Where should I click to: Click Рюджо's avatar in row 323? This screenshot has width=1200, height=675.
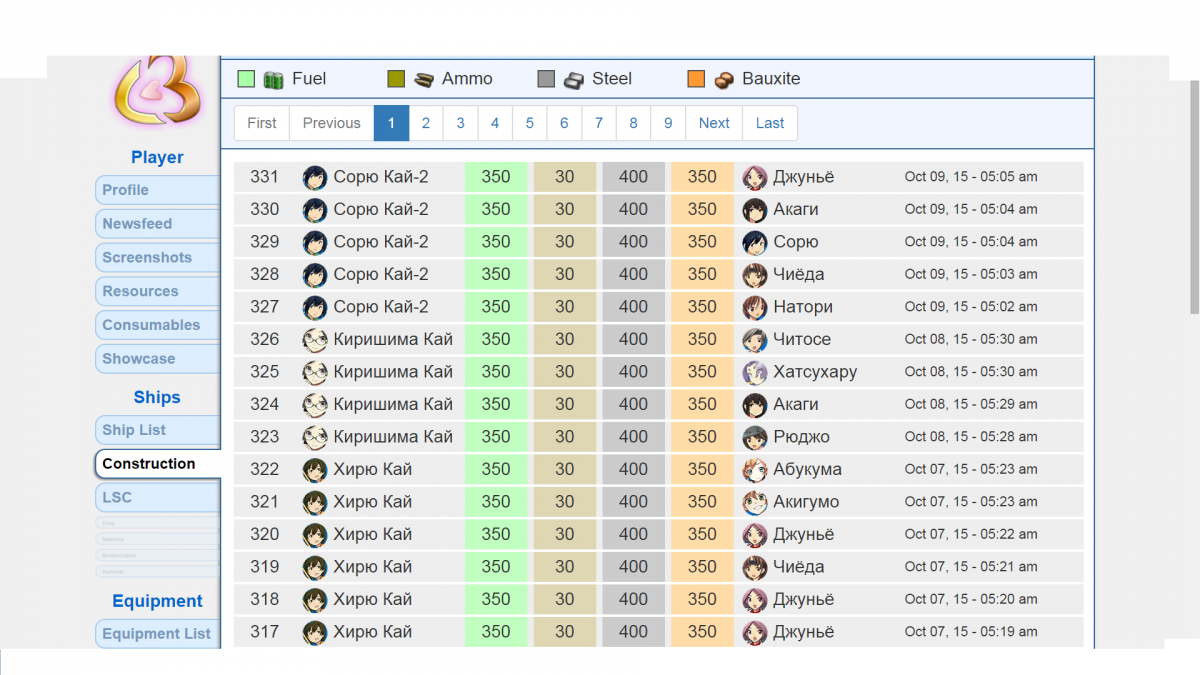tap(755, 437)
